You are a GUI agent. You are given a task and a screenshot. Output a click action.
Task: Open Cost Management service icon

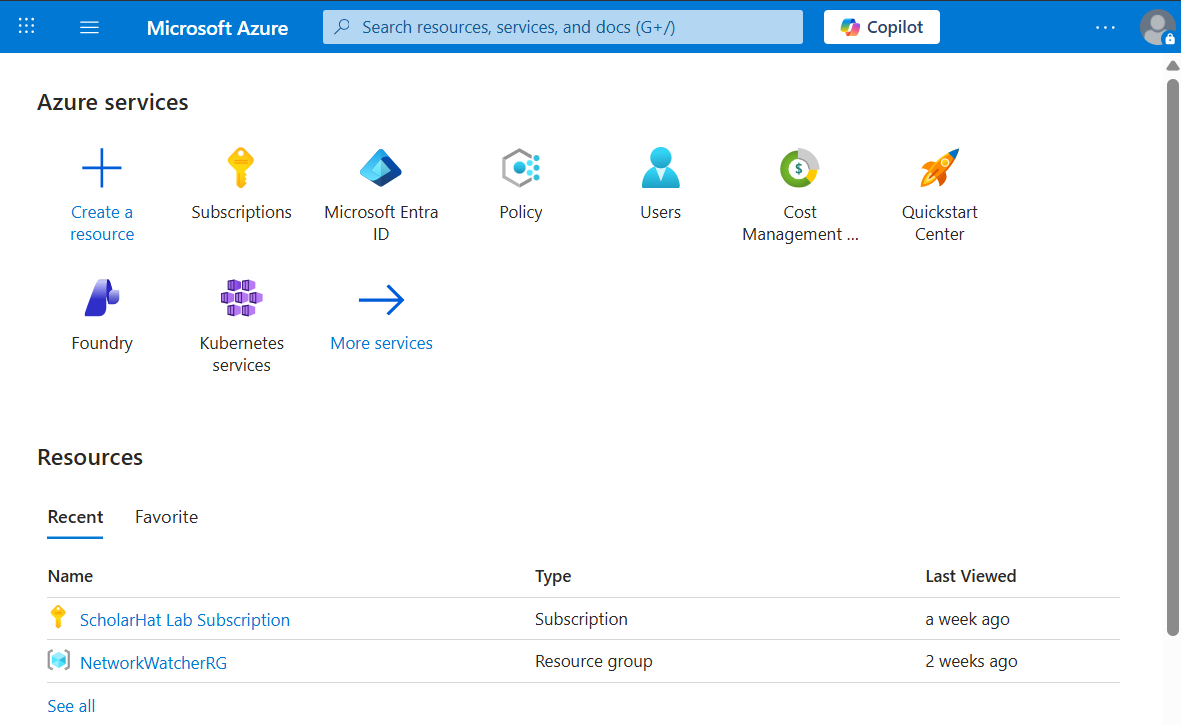tap(799, 168)
